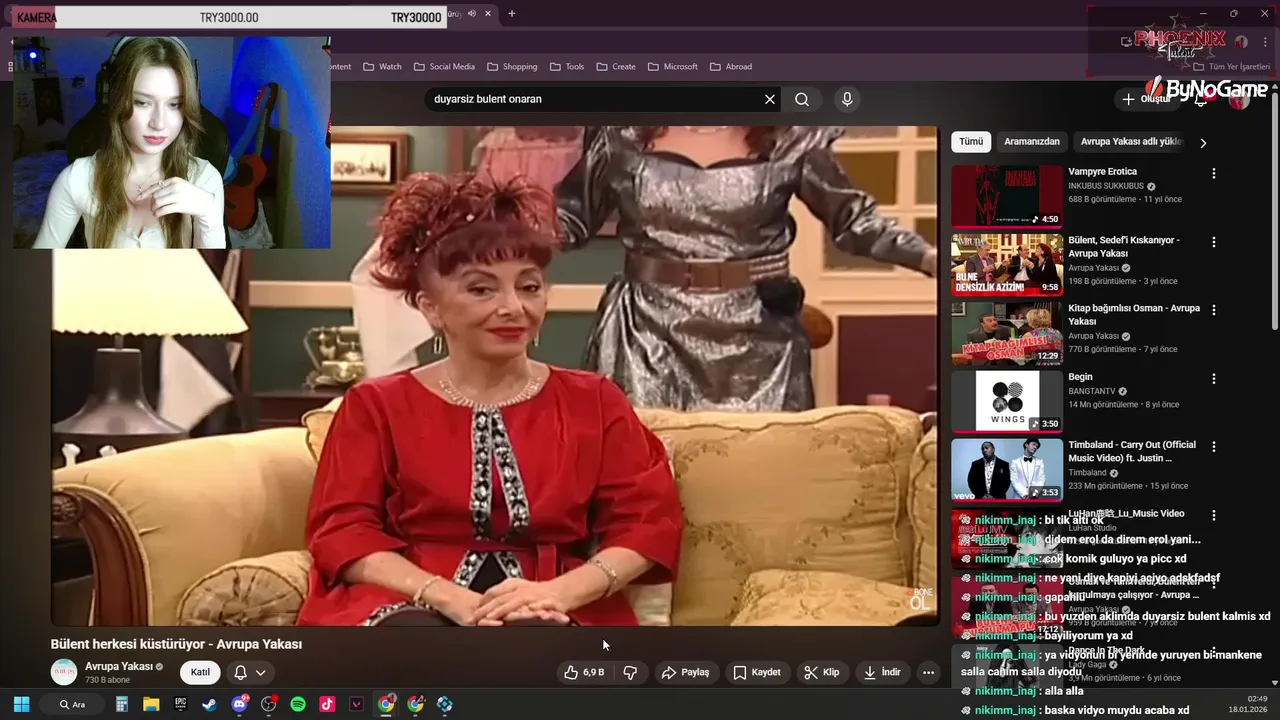This screenshot has width=1280, height=720.
Task: Open OBS Studio from the taskbar
Action: click(268, 704)
